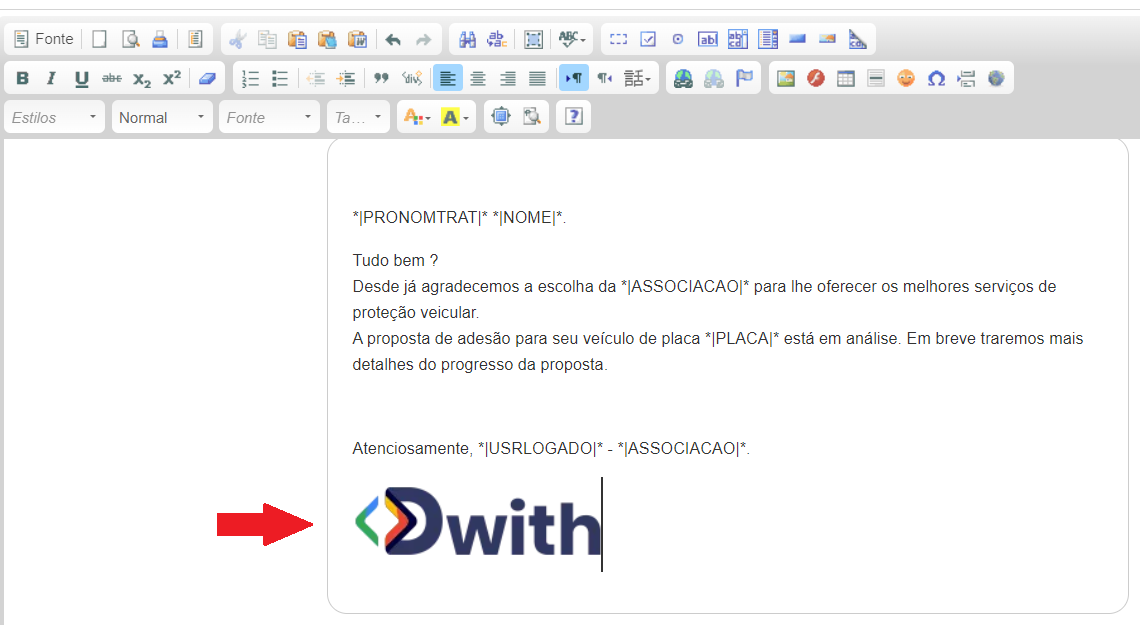Open Find with the binoculars icon
This screenshot has width=1140, height=625.
[x=467, y=39]
